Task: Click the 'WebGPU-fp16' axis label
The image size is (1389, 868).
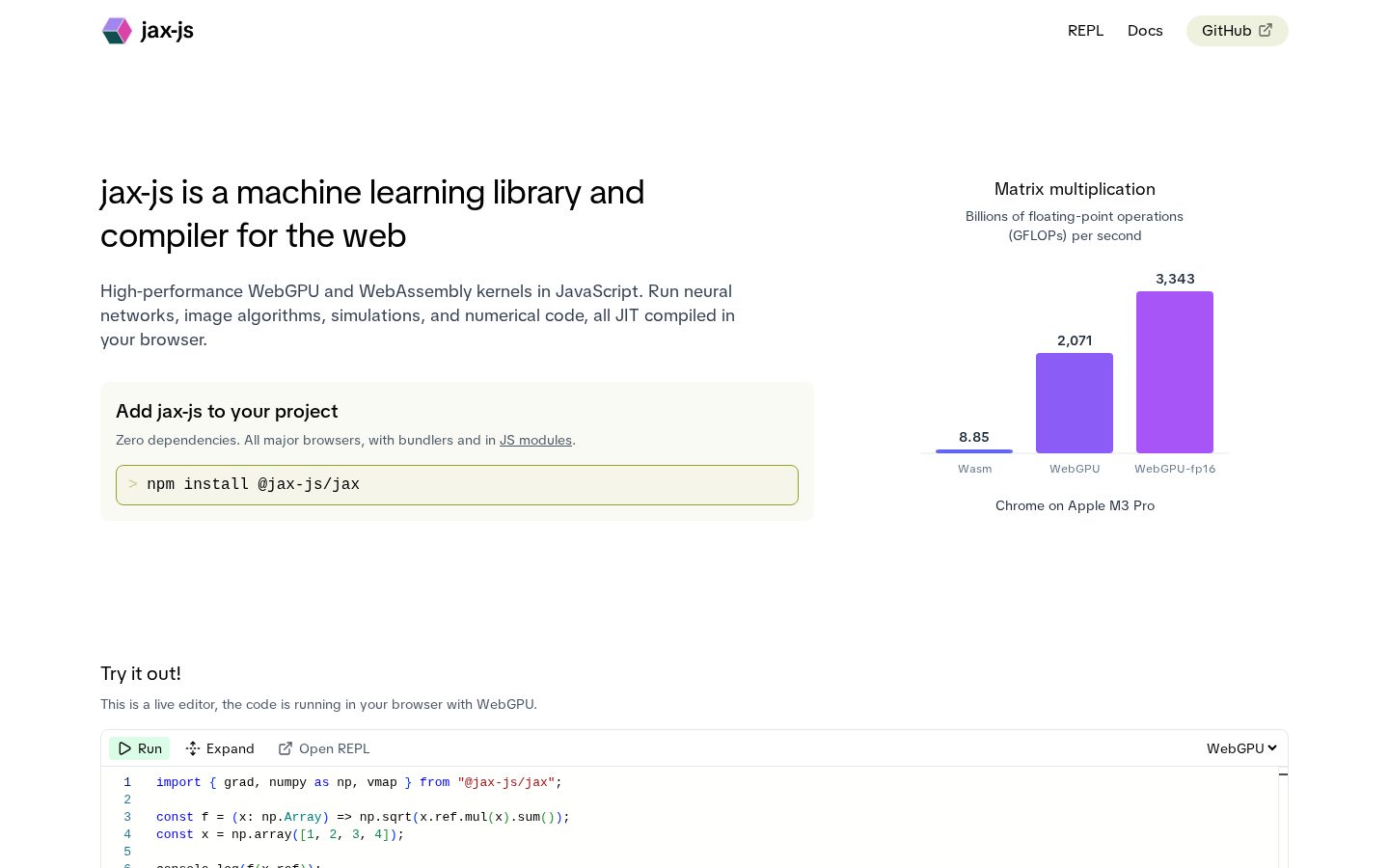Action: 1175,469
